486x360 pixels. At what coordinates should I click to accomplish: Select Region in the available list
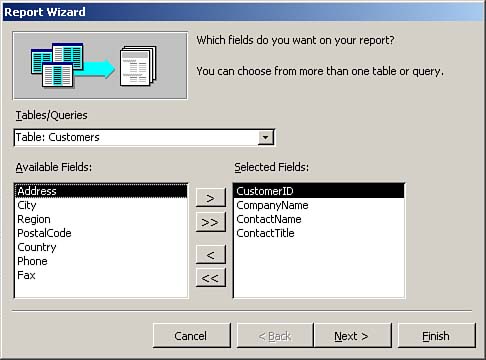coord(101,219)
